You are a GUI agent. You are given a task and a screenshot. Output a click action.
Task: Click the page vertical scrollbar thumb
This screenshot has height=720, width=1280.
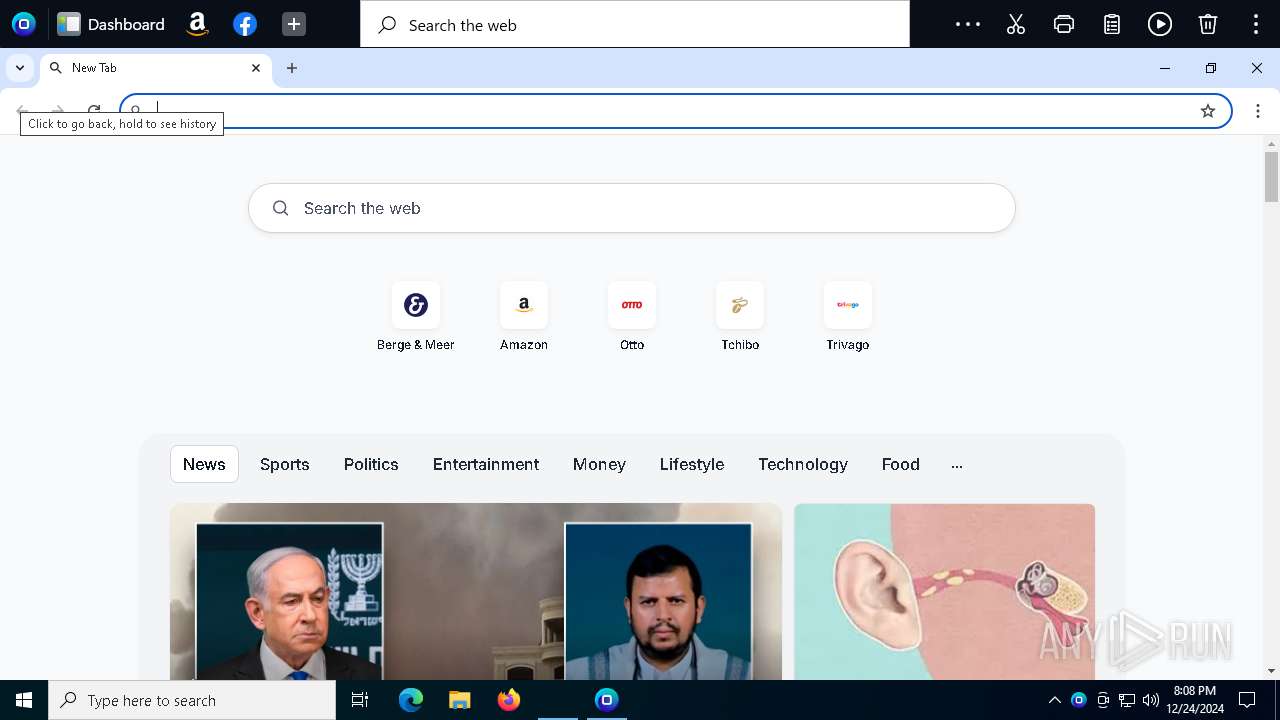tap(1271, 177)
